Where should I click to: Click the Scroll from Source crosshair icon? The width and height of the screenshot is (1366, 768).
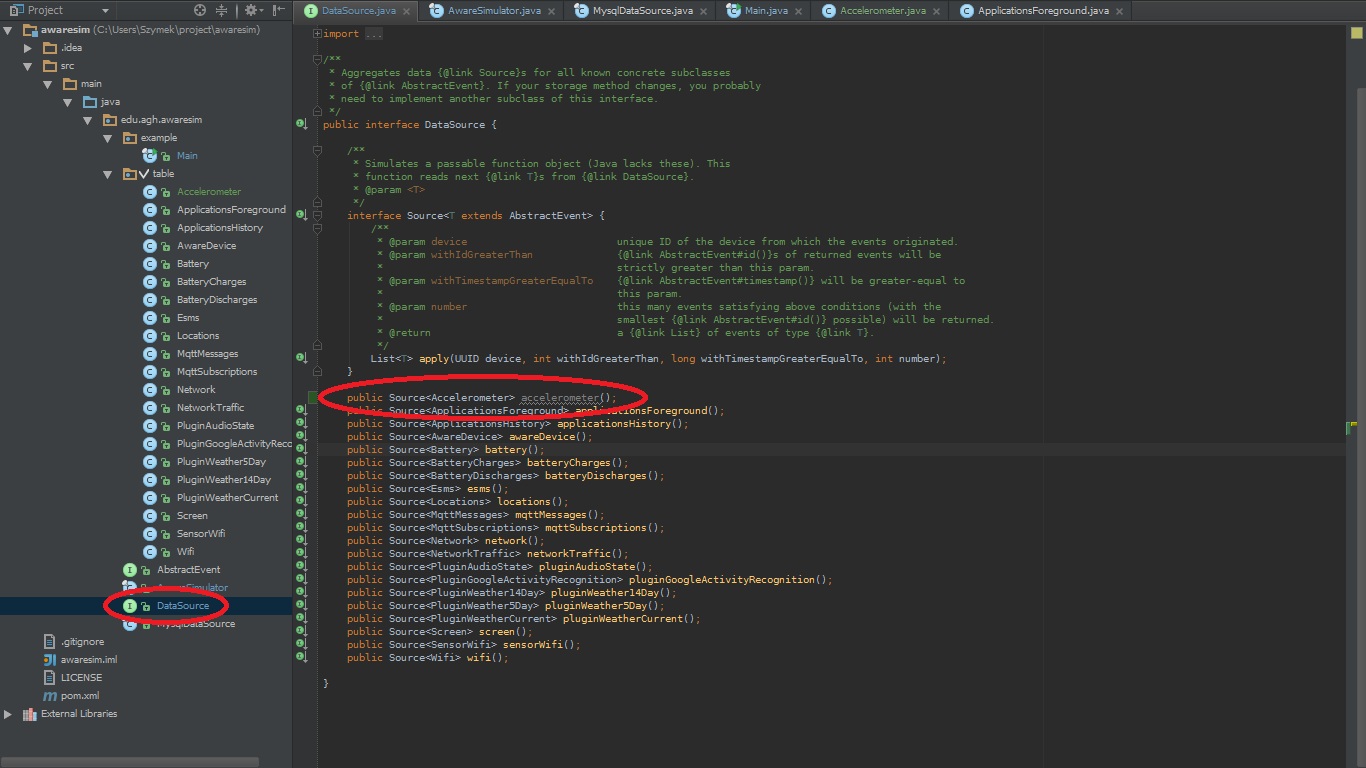[200, 10]
